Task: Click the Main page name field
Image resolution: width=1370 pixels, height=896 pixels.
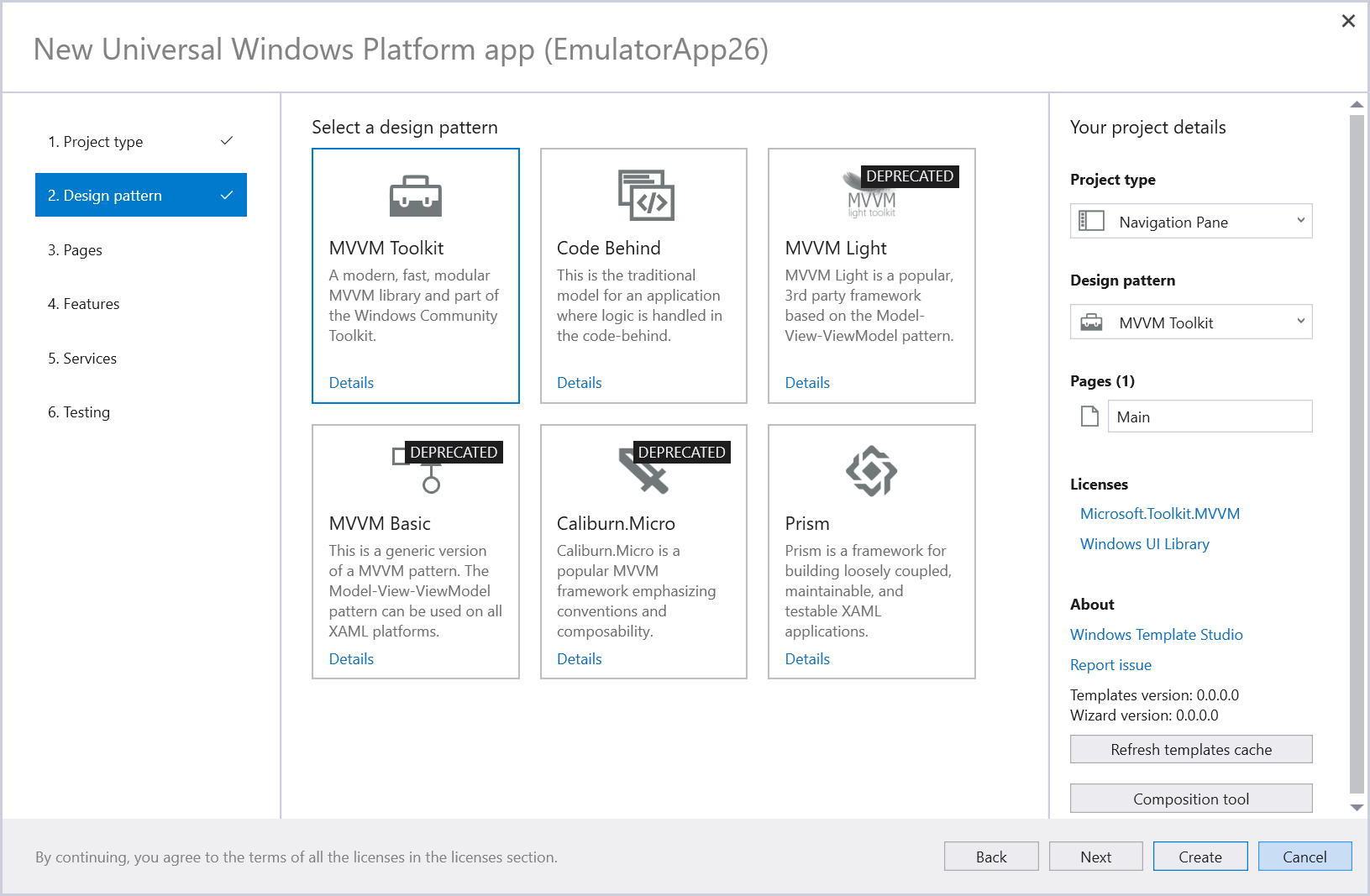Action: coord(1210,417)
